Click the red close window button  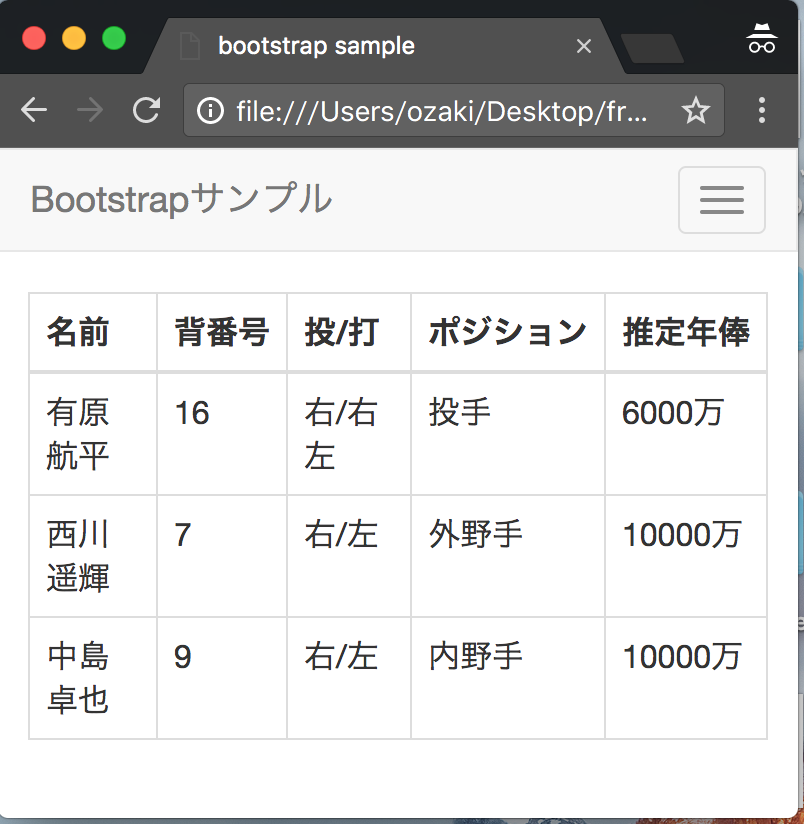click(x=34, y=39)
